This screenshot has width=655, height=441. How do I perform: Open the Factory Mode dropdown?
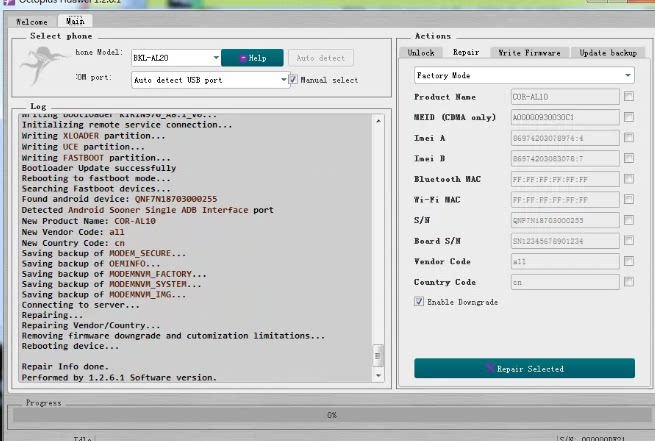point(524,75)
